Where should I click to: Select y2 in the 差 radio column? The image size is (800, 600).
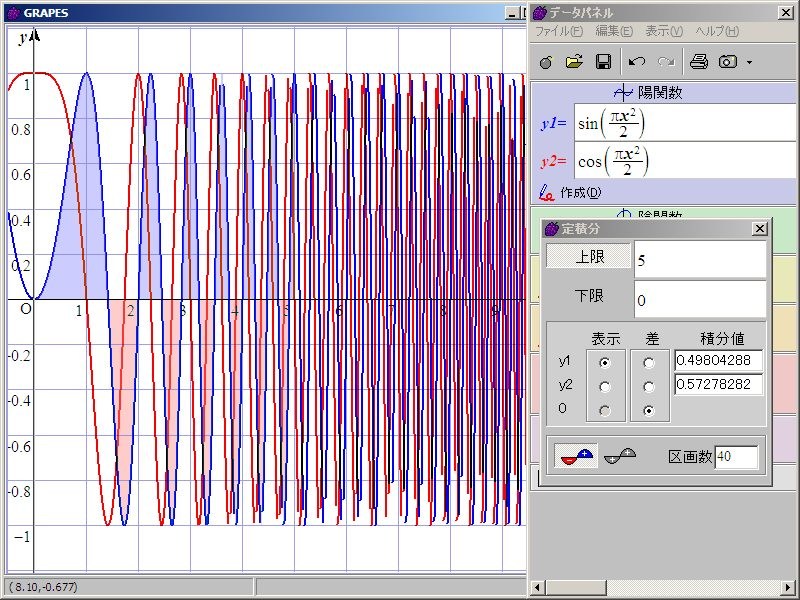pyautogui.click(x=650, y=386)
